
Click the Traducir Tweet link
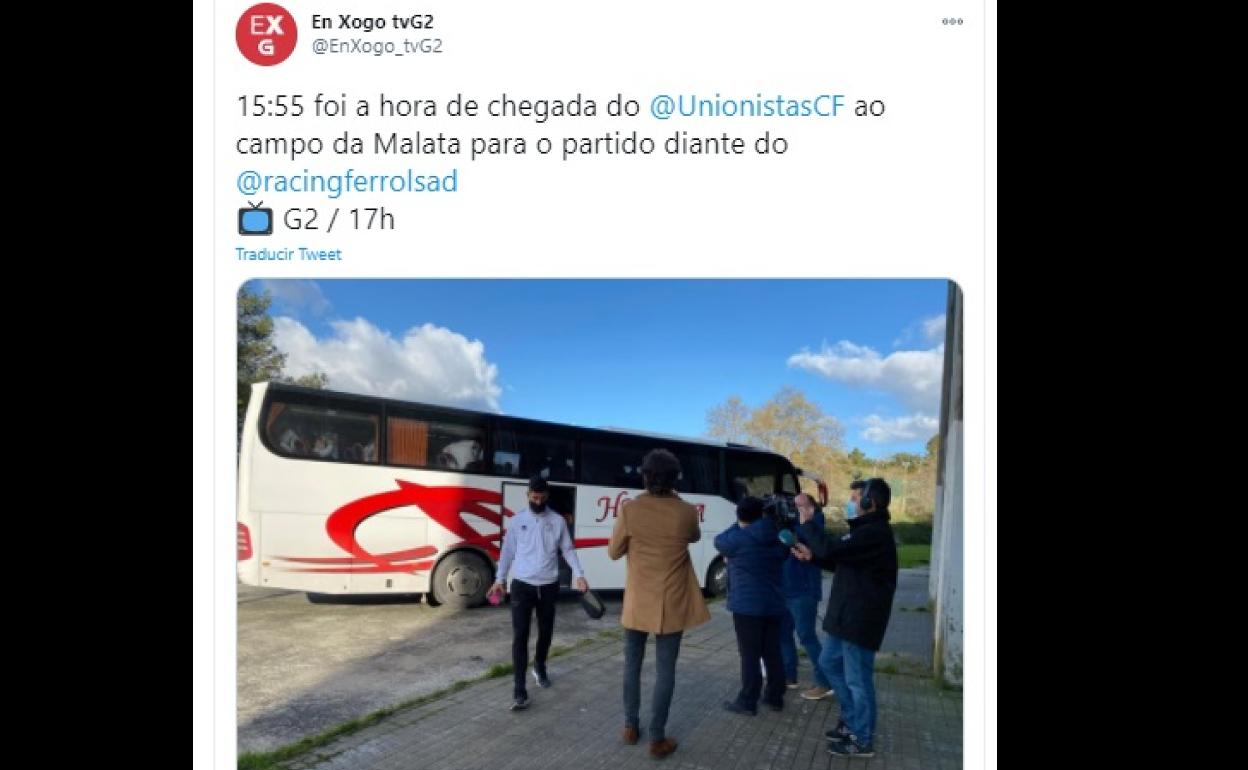(x=288, y=254)
